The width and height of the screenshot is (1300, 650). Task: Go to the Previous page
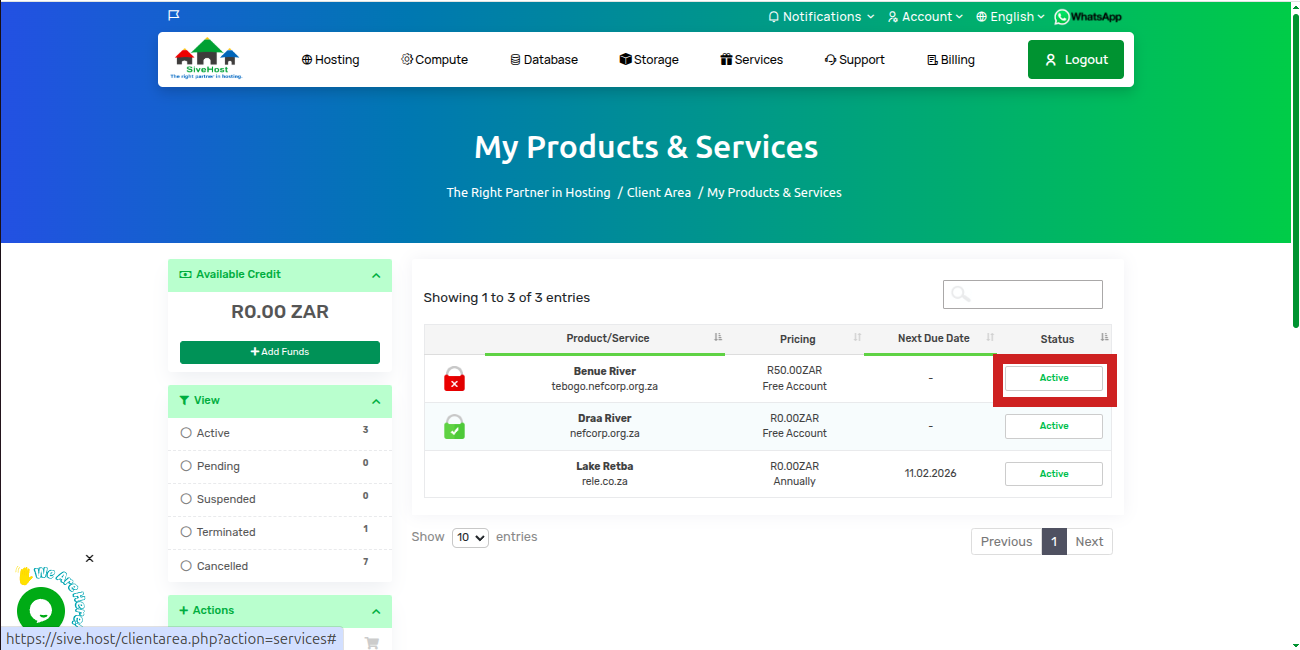pos(1006,542)
